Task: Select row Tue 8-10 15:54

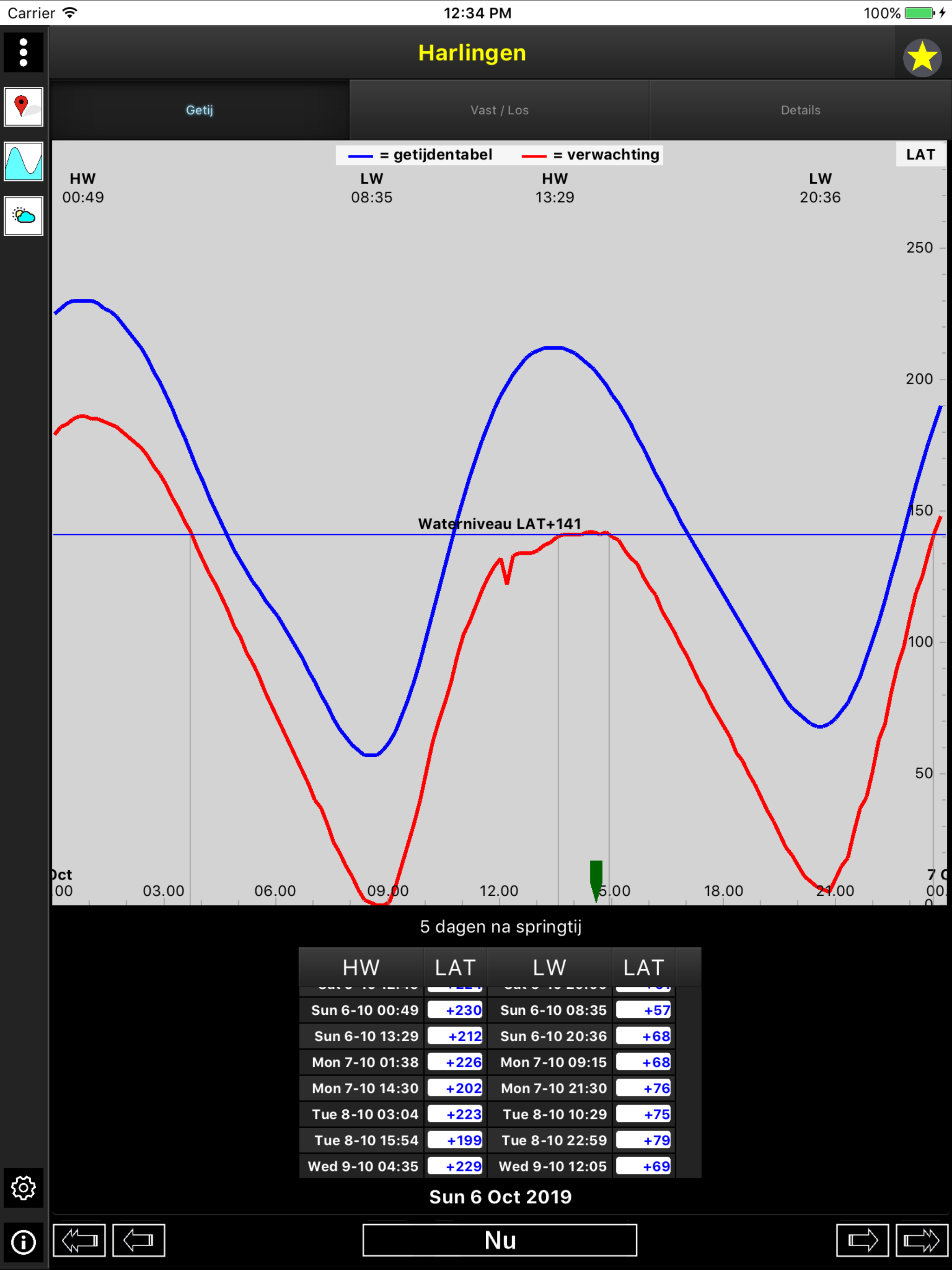Action: (362, 1140)
